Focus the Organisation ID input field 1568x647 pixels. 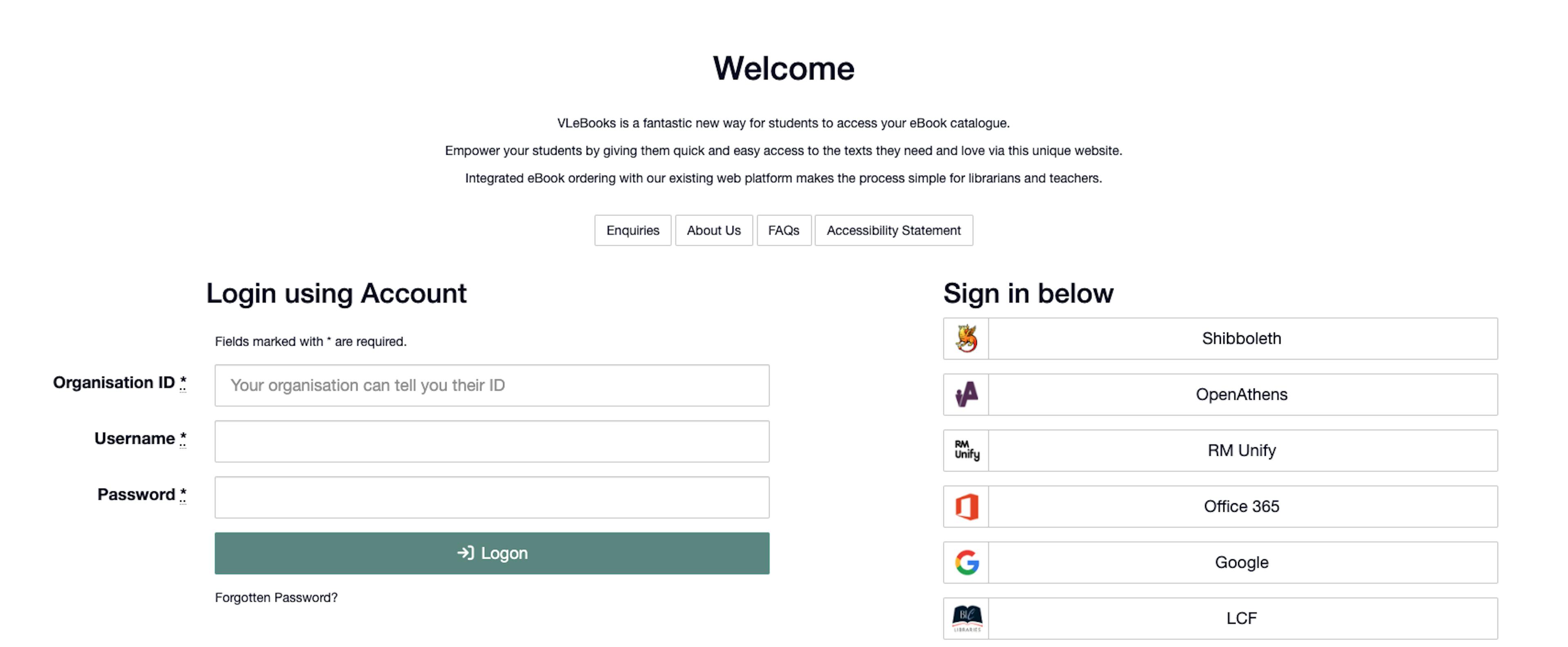pyautogui.click(x=491, y=385)
